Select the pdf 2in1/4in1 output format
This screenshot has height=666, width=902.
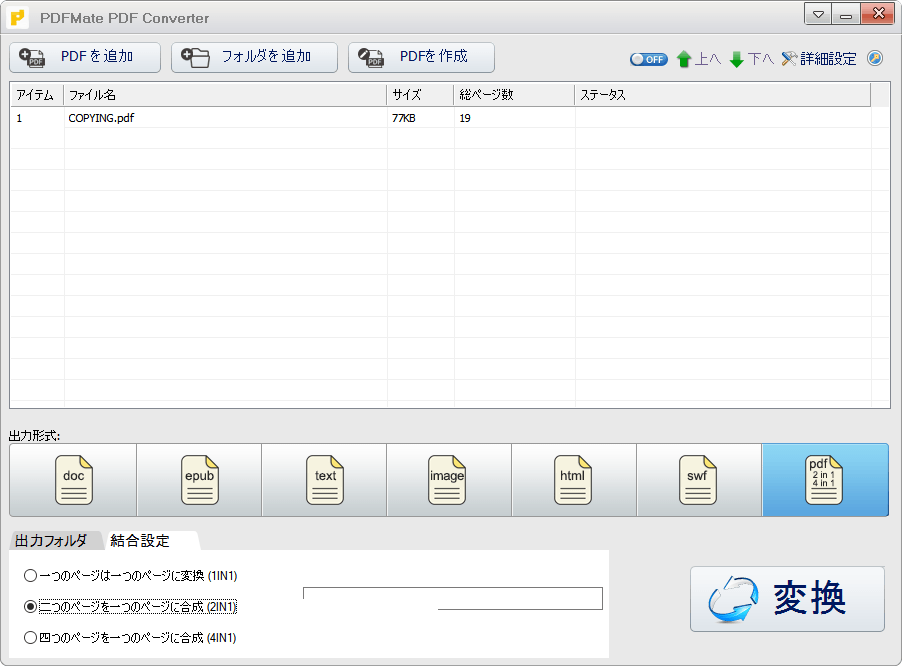pyautogui.click(x=825, y=480)
